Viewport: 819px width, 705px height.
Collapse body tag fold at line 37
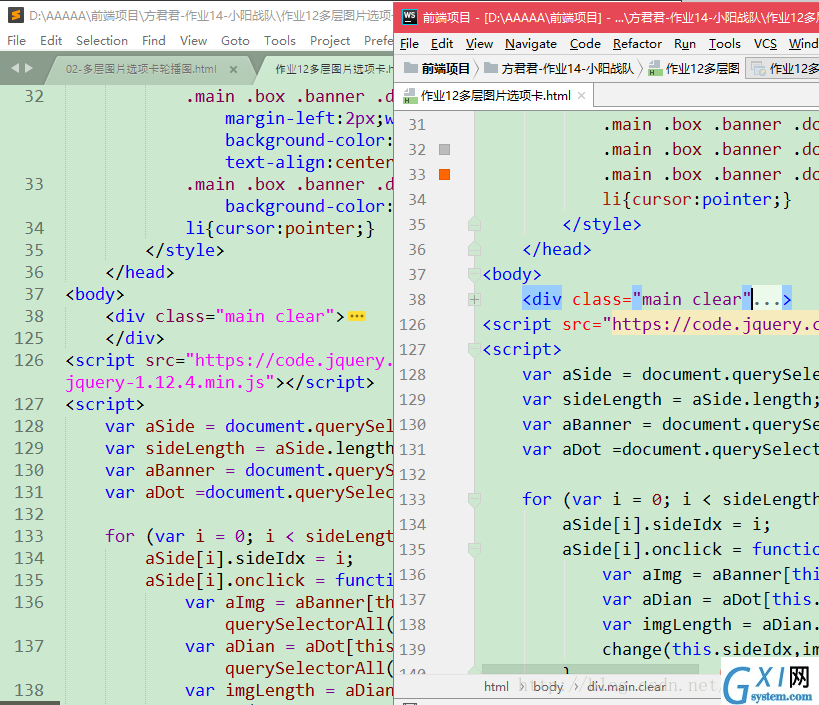(474, 274)
